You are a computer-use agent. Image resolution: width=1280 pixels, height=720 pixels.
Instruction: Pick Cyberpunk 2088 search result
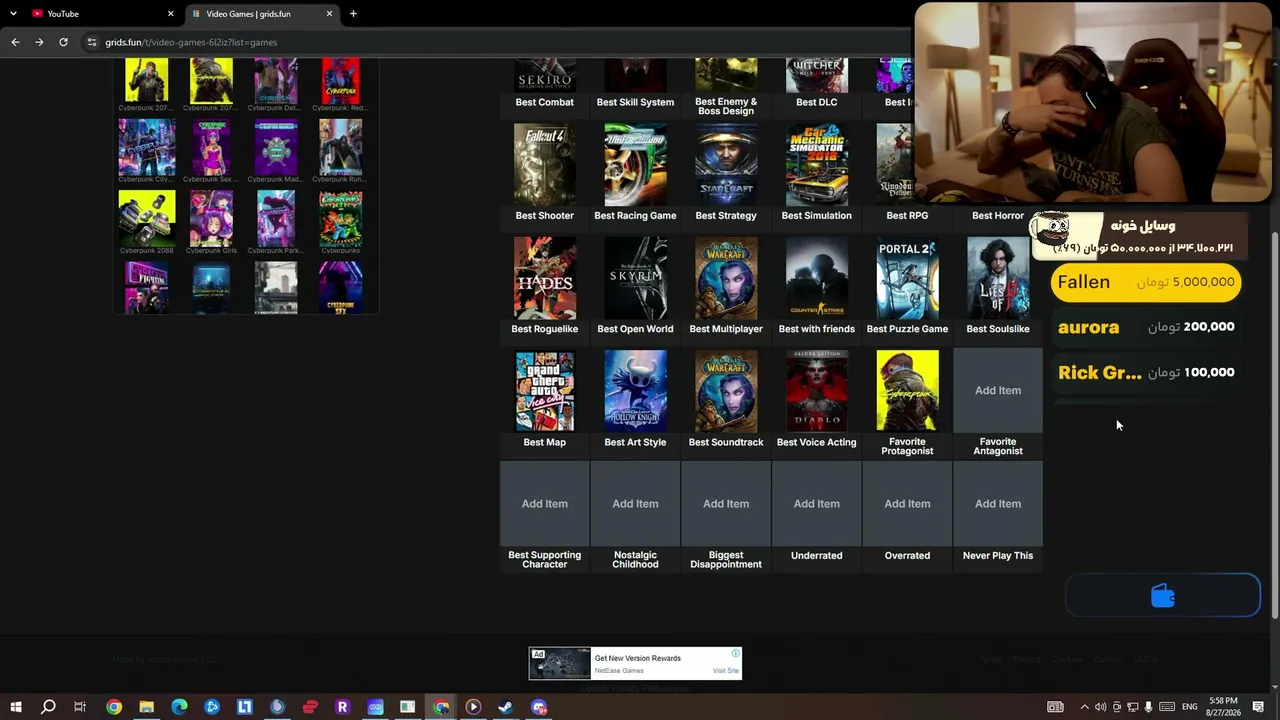tap(147, 218)
